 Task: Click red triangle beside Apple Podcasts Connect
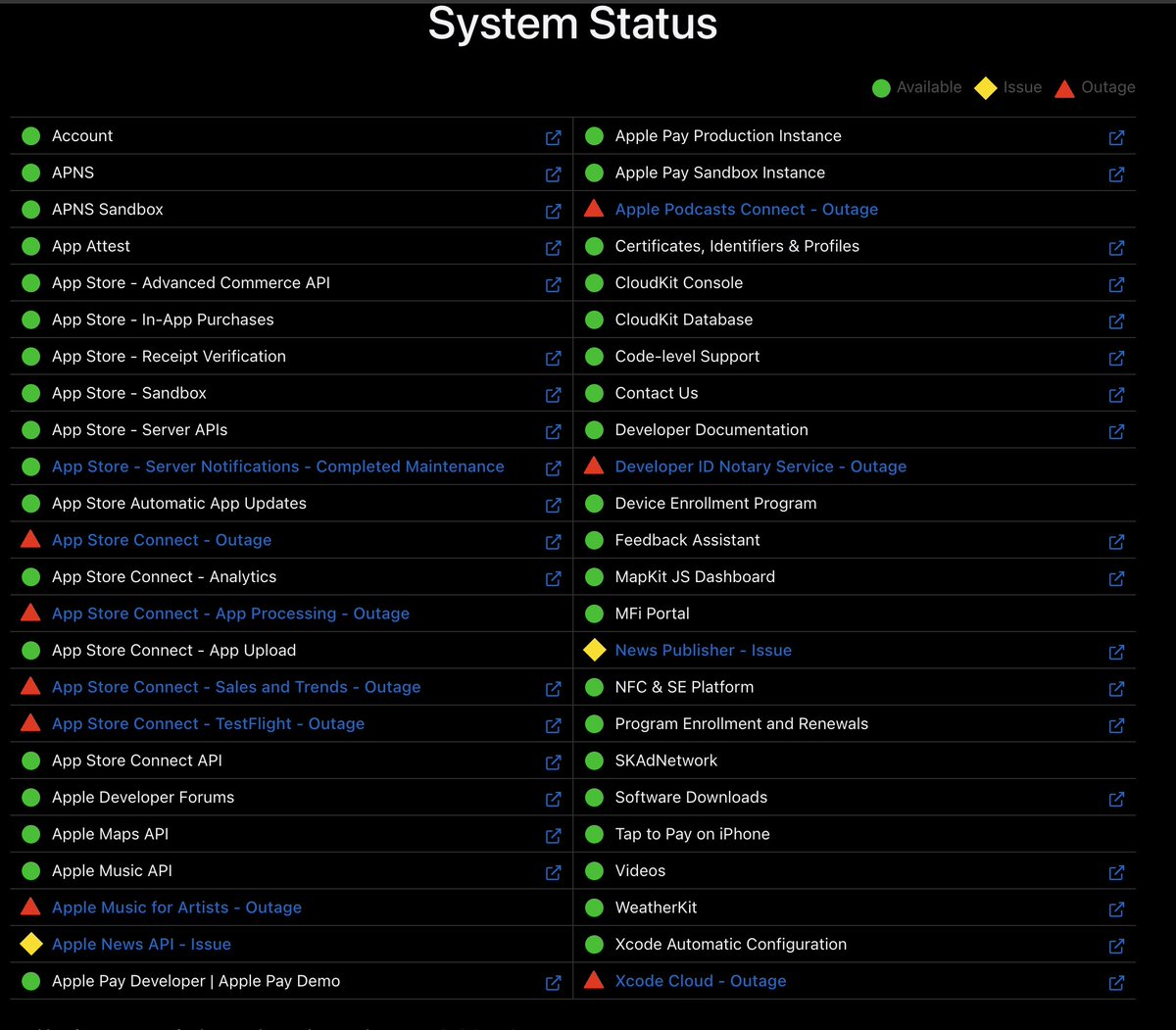click(x=594, y=208)
